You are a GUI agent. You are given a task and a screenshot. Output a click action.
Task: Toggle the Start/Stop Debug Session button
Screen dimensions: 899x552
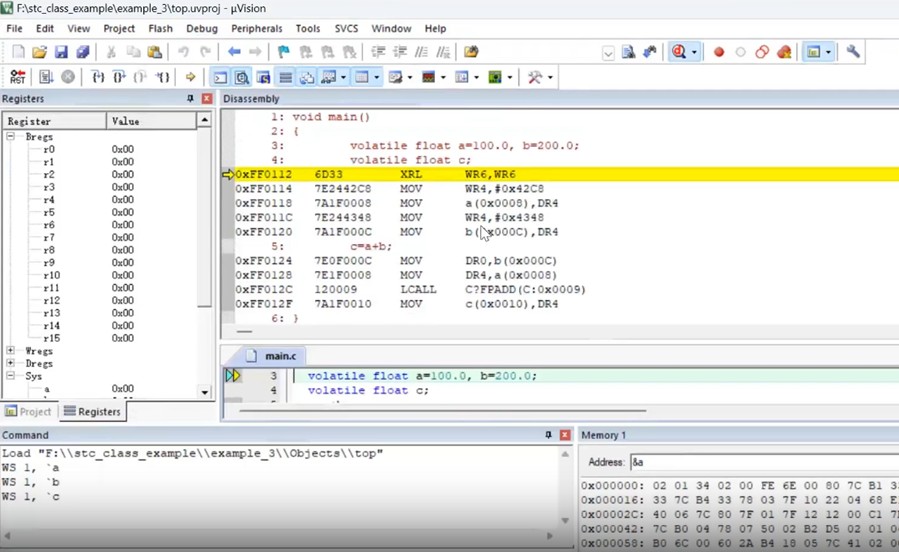pos(680,52)
